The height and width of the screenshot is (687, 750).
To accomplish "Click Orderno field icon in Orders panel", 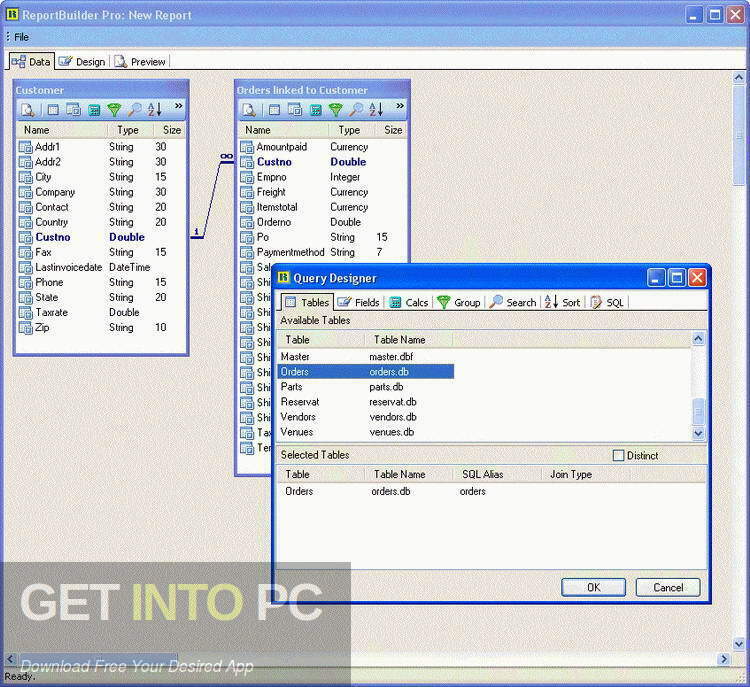I will tap(247, 222).
